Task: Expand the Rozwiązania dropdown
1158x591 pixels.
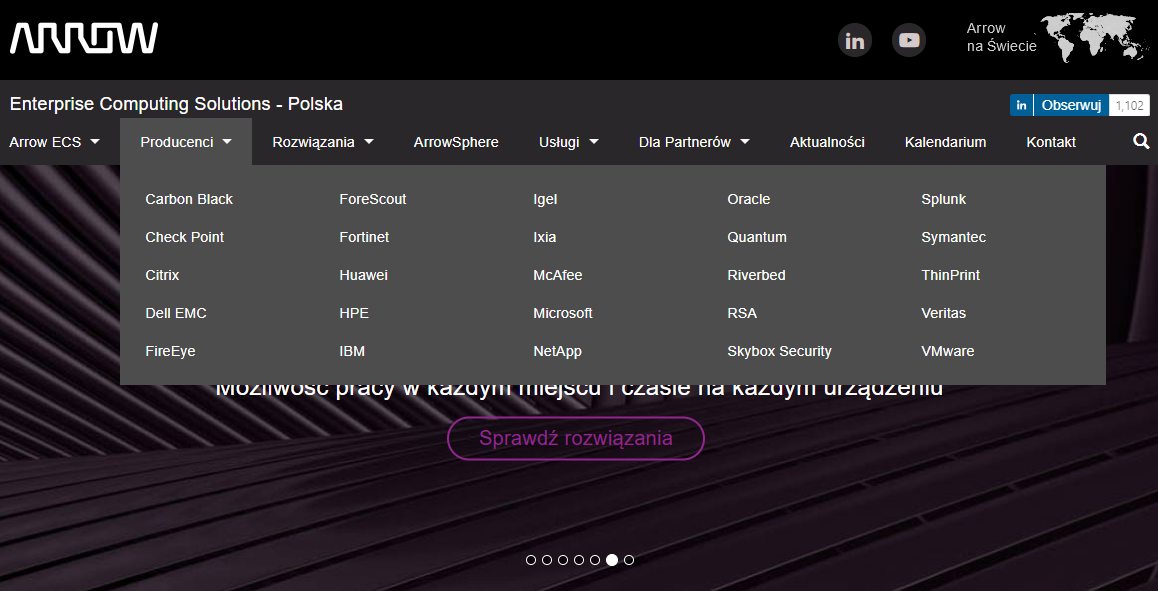Action: tap(323, 142)
